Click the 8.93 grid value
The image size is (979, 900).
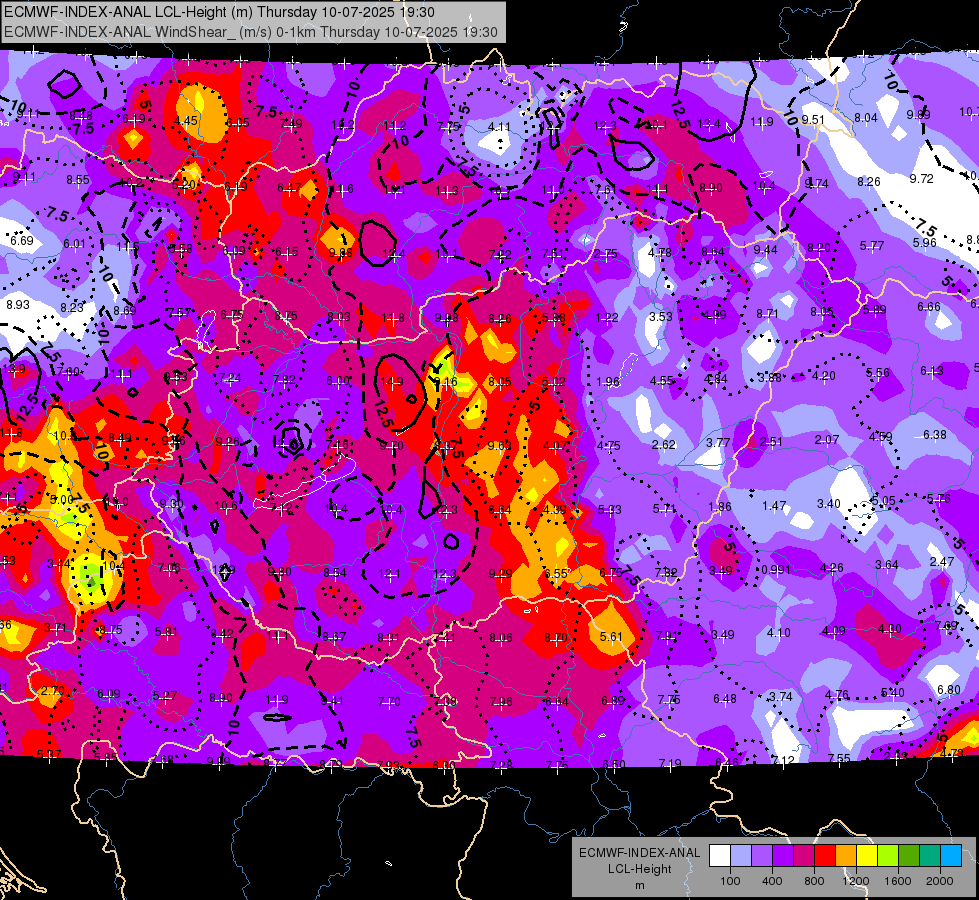point(18,305)
